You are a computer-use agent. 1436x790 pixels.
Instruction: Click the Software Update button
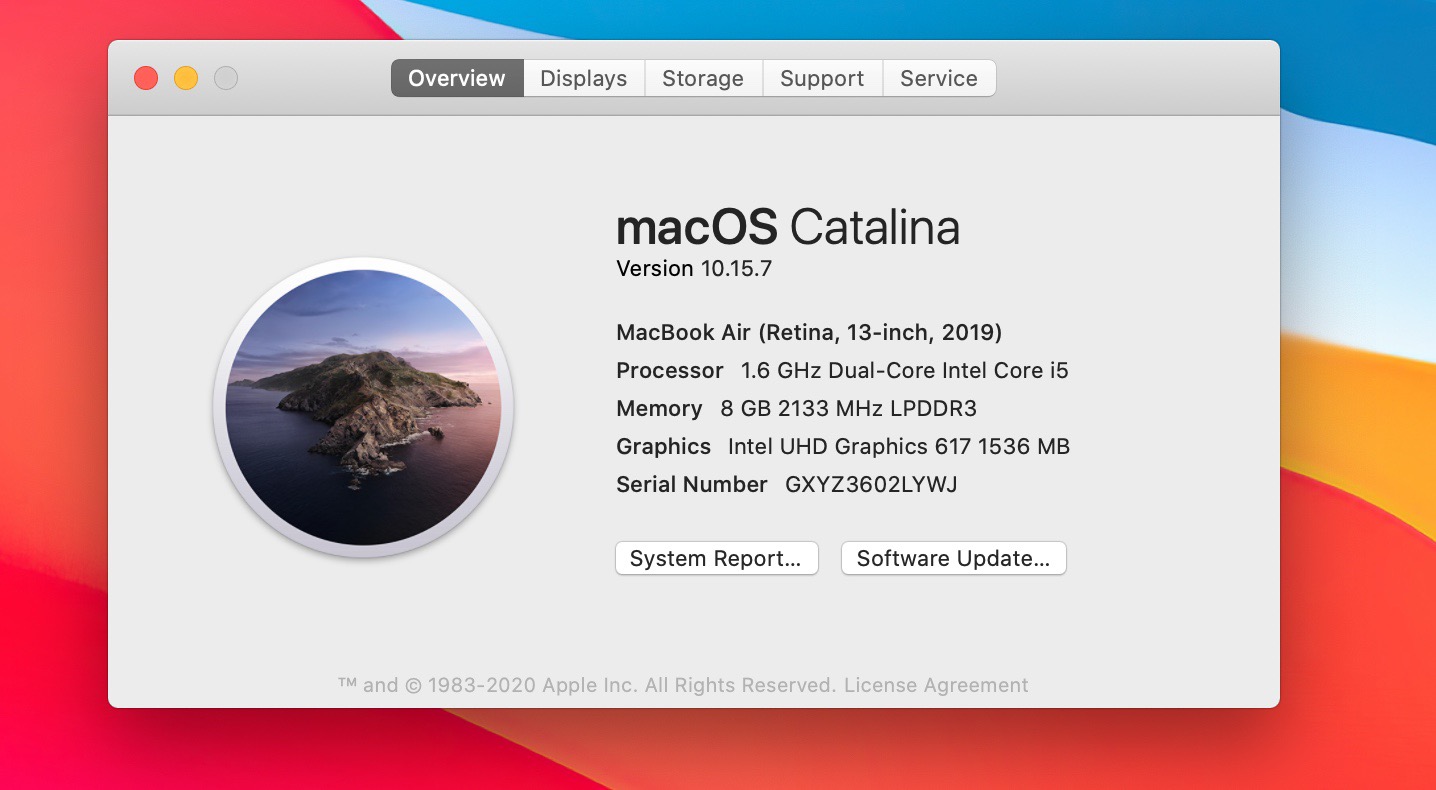coord(954,558)
